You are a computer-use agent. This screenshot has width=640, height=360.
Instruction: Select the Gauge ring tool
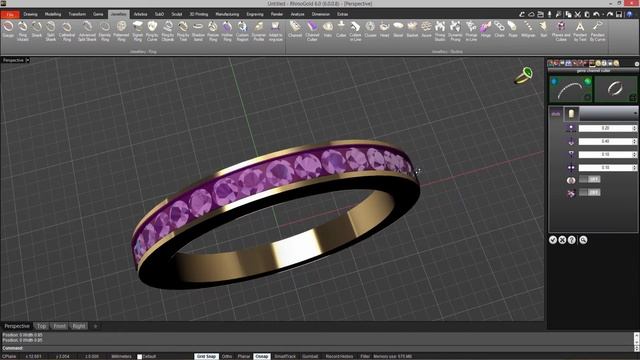8,30
